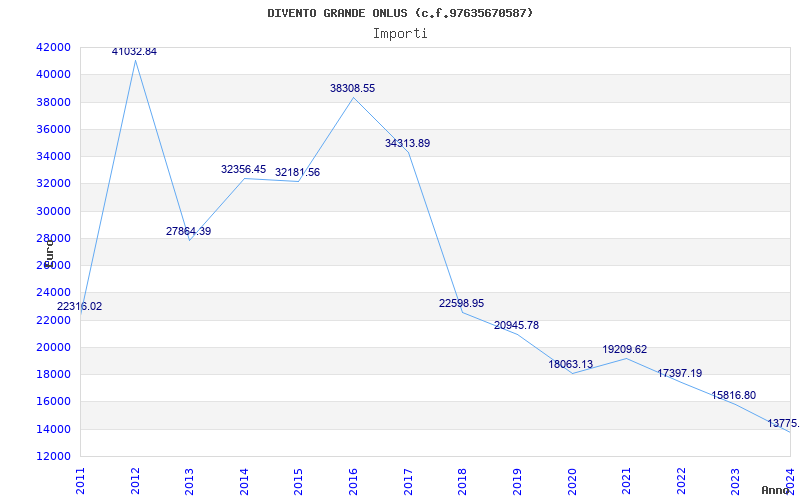Click the x-axis year 2012
The height and width of the screenshot is (500, 800).
tap(135, 481)
